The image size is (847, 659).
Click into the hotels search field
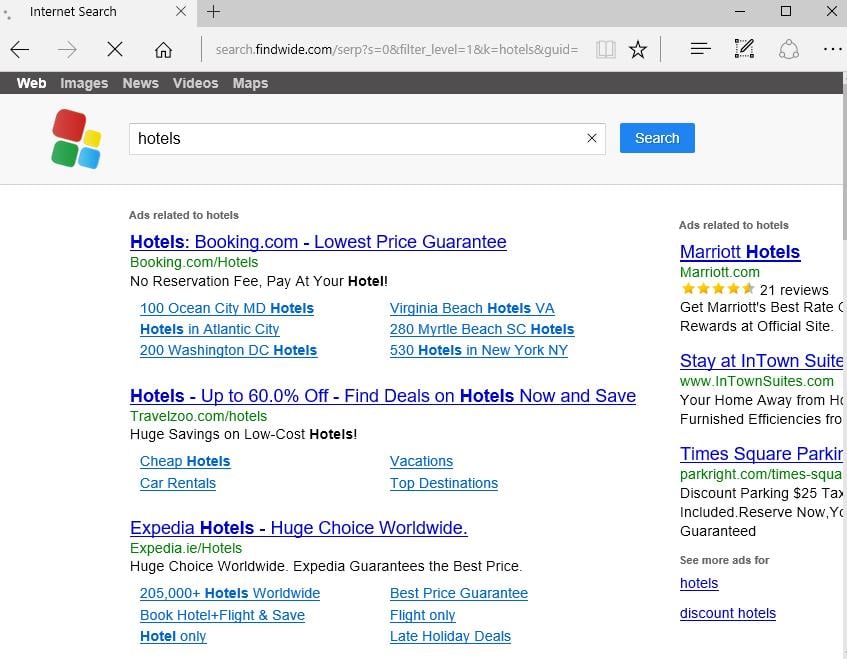tap(355, 139)
